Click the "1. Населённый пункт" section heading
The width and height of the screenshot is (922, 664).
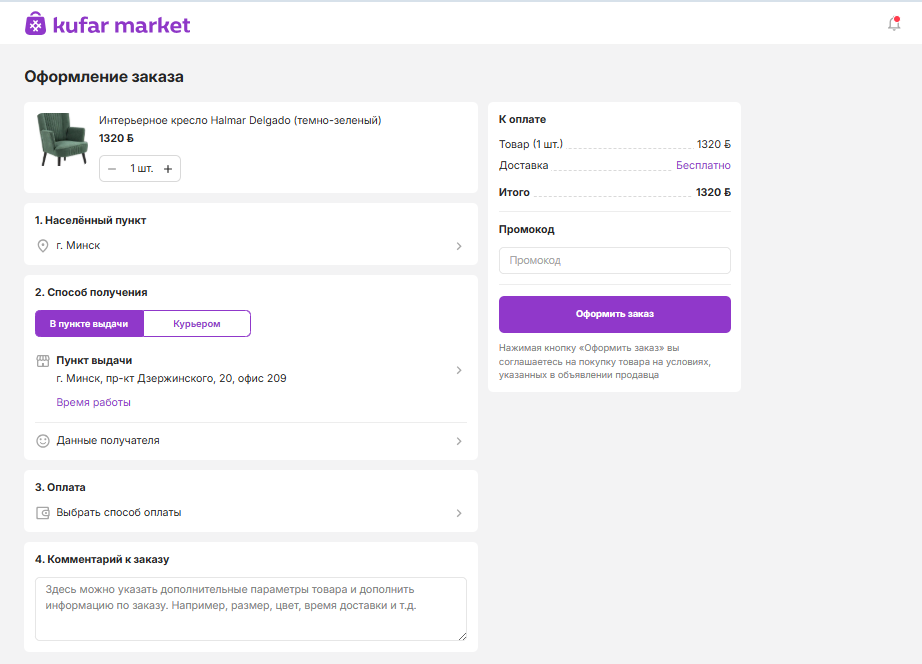(91, 221)
